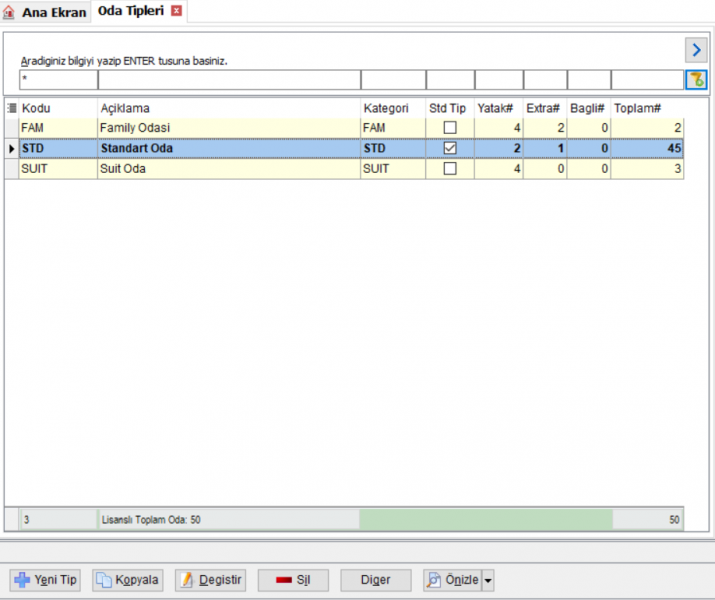Close the Oda Tipleri tab
The width and height of the screenshot is (715, 600).
coord(176,11)
